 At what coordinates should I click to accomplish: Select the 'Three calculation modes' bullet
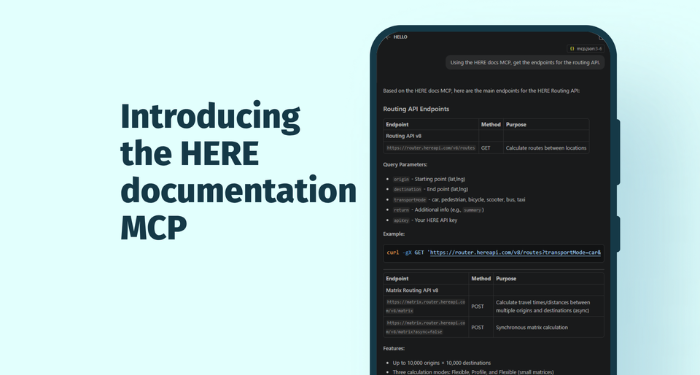click(473, 372)
